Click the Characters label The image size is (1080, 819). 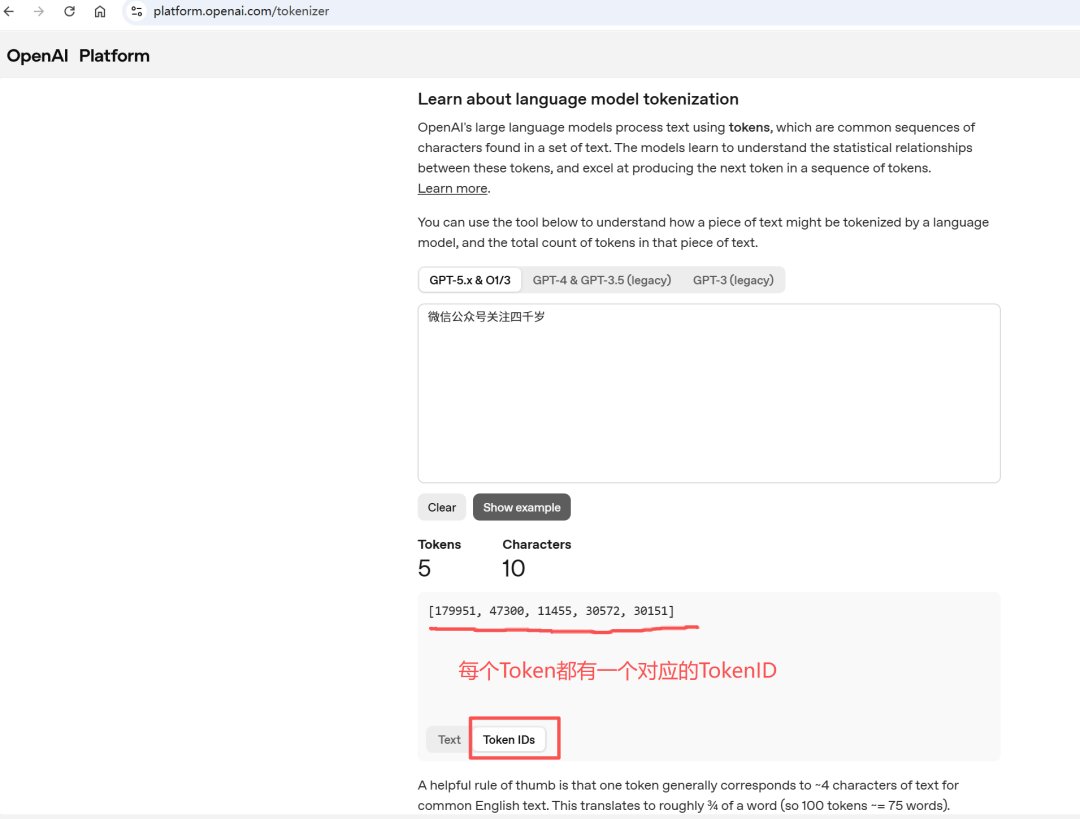pos(537,544)
